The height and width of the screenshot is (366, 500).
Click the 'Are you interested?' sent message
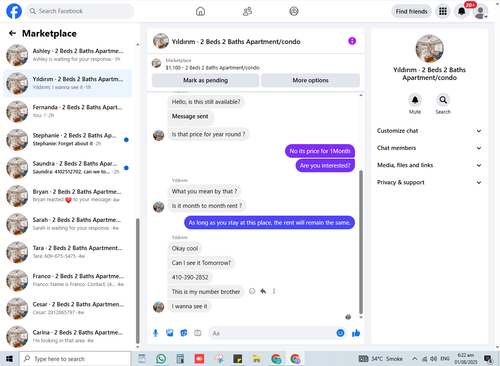[325, 166]
